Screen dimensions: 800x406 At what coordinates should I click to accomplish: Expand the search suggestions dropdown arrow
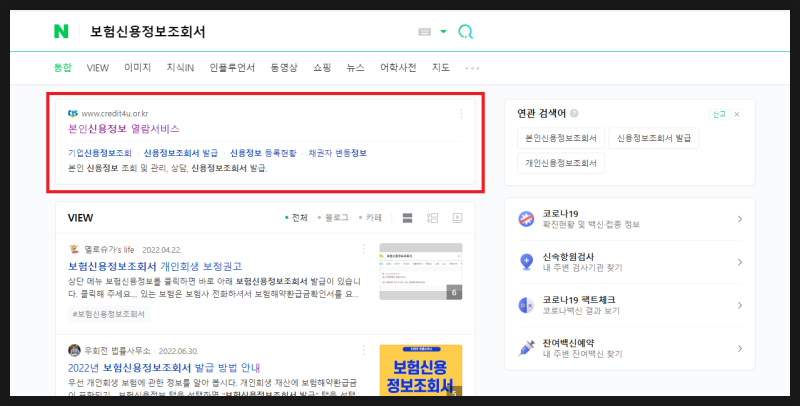(x=443, y=32)
